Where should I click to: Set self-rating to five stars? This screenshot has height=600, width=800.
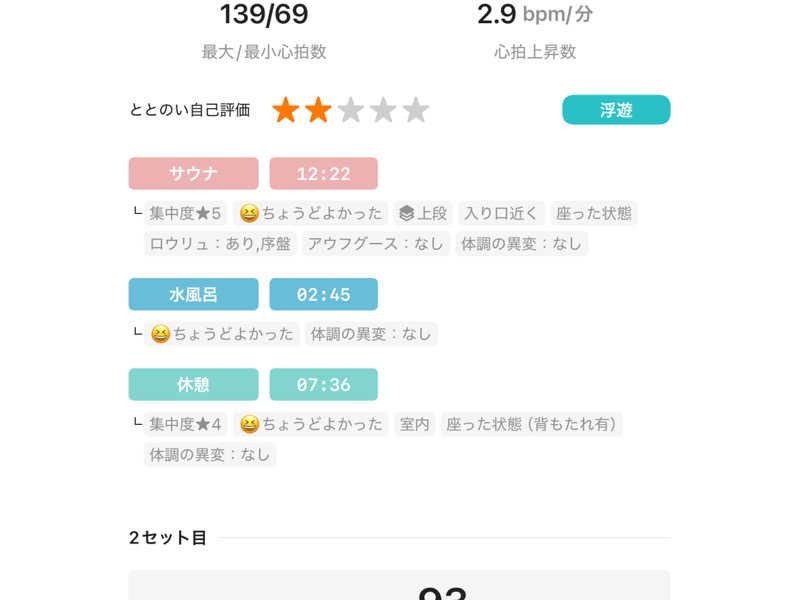coord(416,110)
